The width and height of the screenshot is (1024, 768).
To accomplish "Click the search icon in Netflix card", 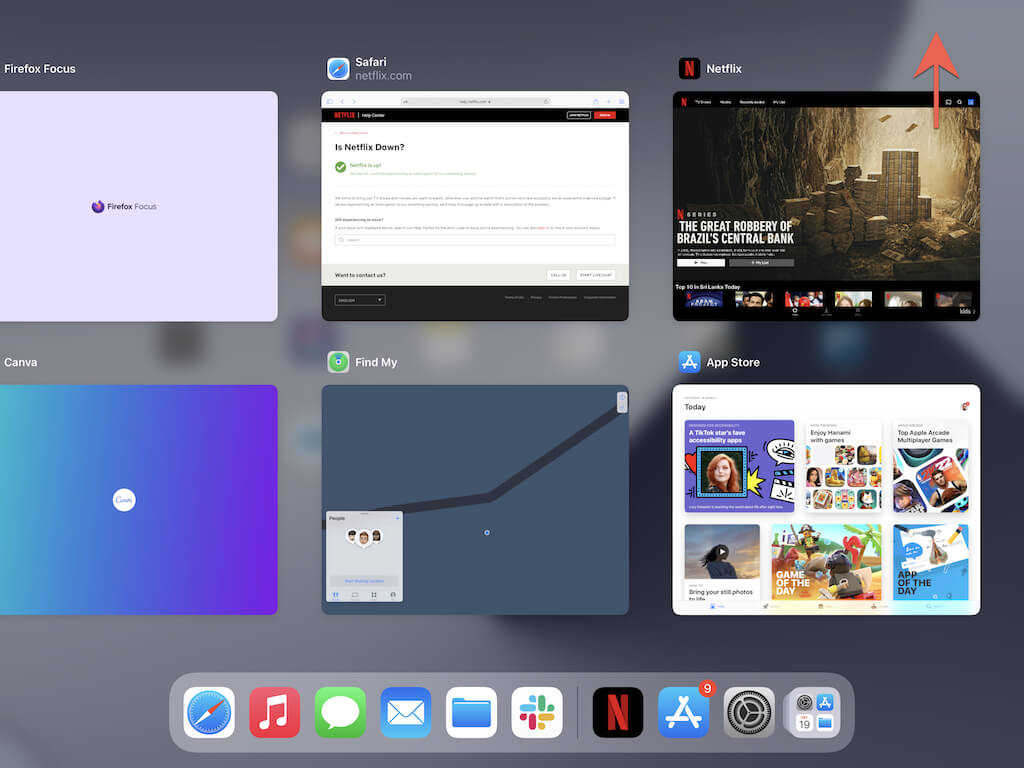I will click(x=959, y=102).
